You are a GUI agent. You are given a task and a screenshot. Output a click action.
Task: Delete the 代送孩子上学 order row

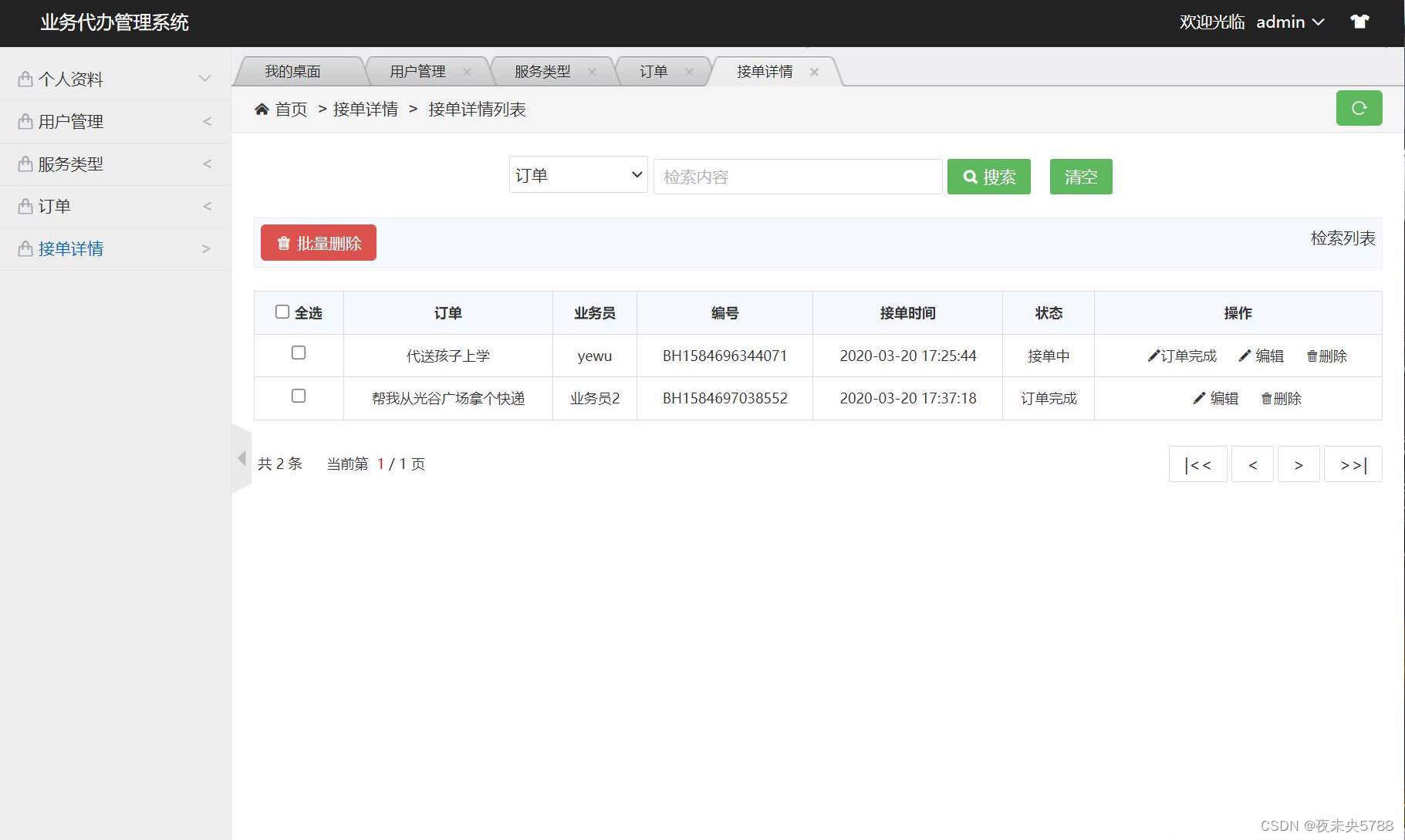(x=1326, y=356)
